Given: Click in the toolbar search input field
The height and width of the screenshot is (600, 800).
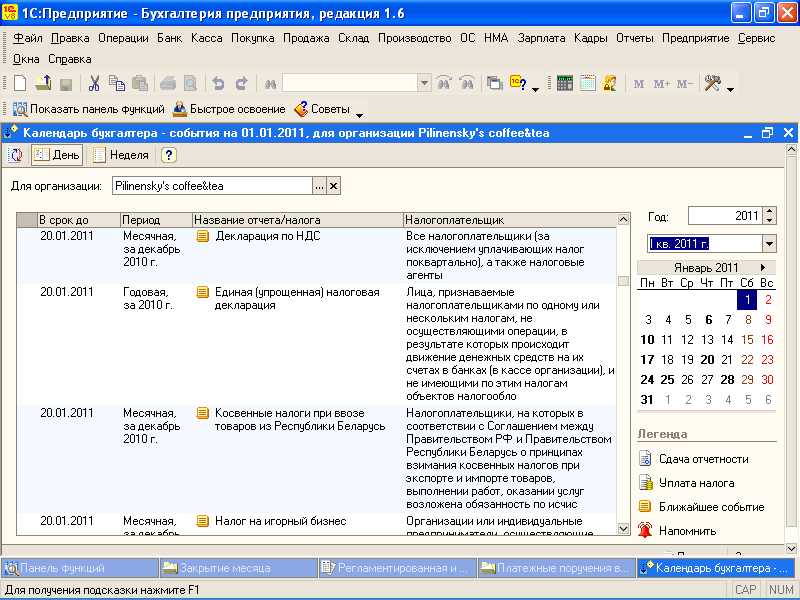Looking at the screenshot, I should (x=350, y=83).
